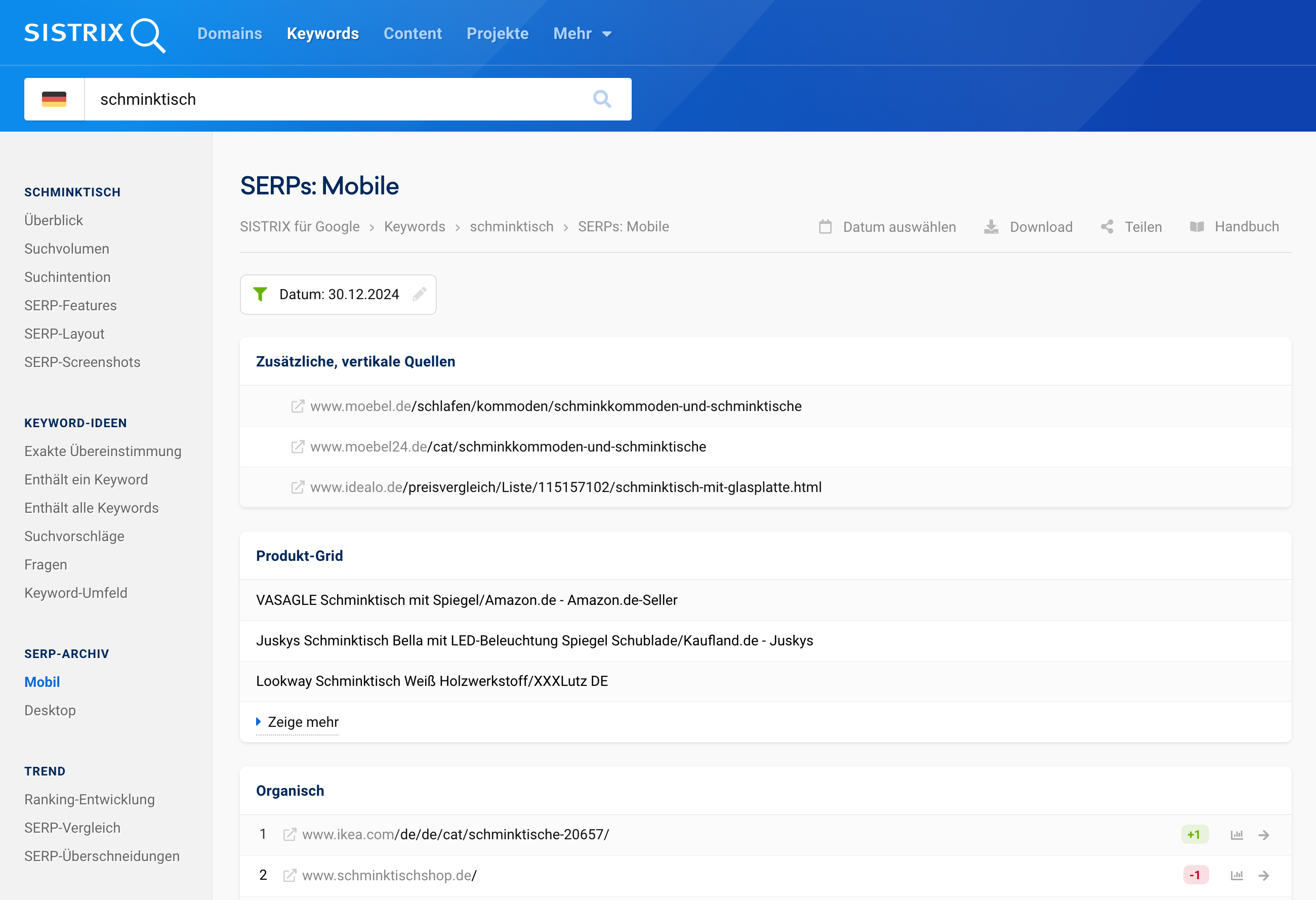The height and width of the screenshot is (900, 1316).
Task: Edit the Datum filter with pencil icon
Action: click(x=420, y=294)
